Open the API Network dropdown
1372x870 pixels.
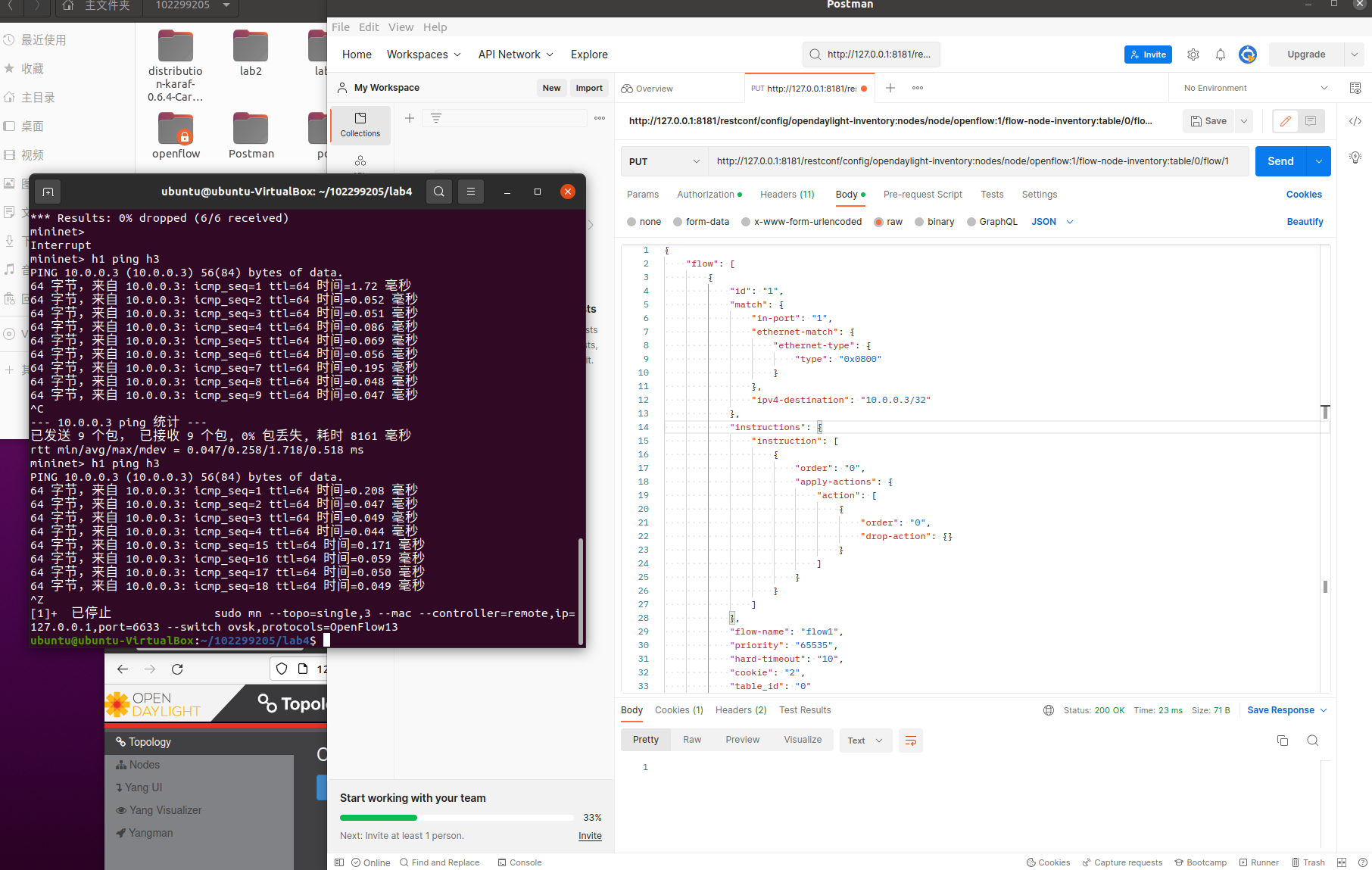point(516,55)
